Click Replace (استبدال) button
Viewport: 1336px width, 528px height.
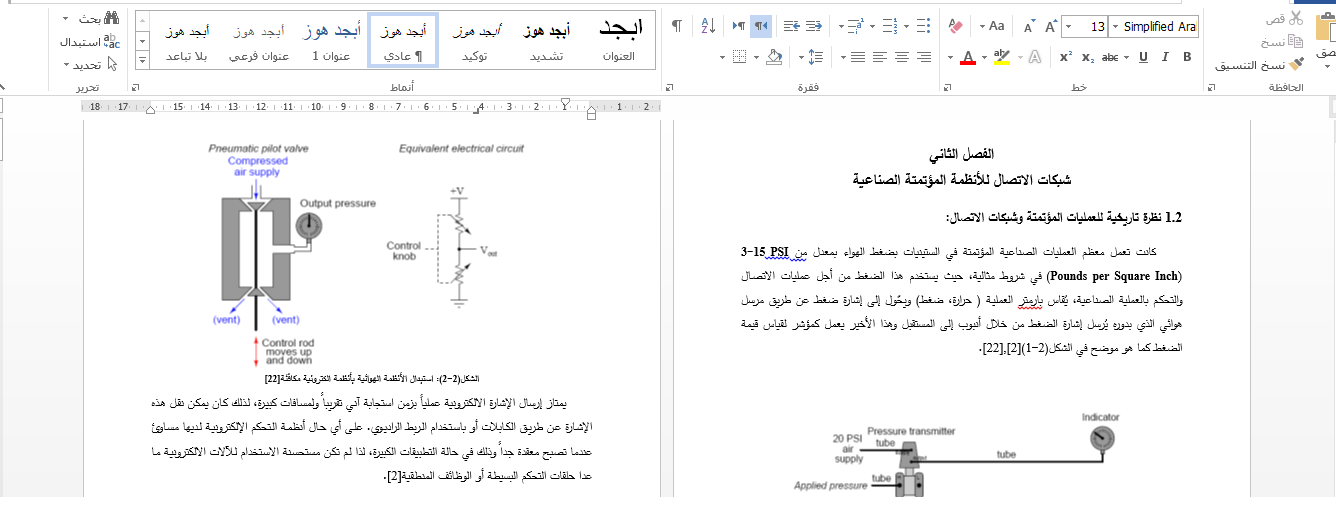click(90, 42)
